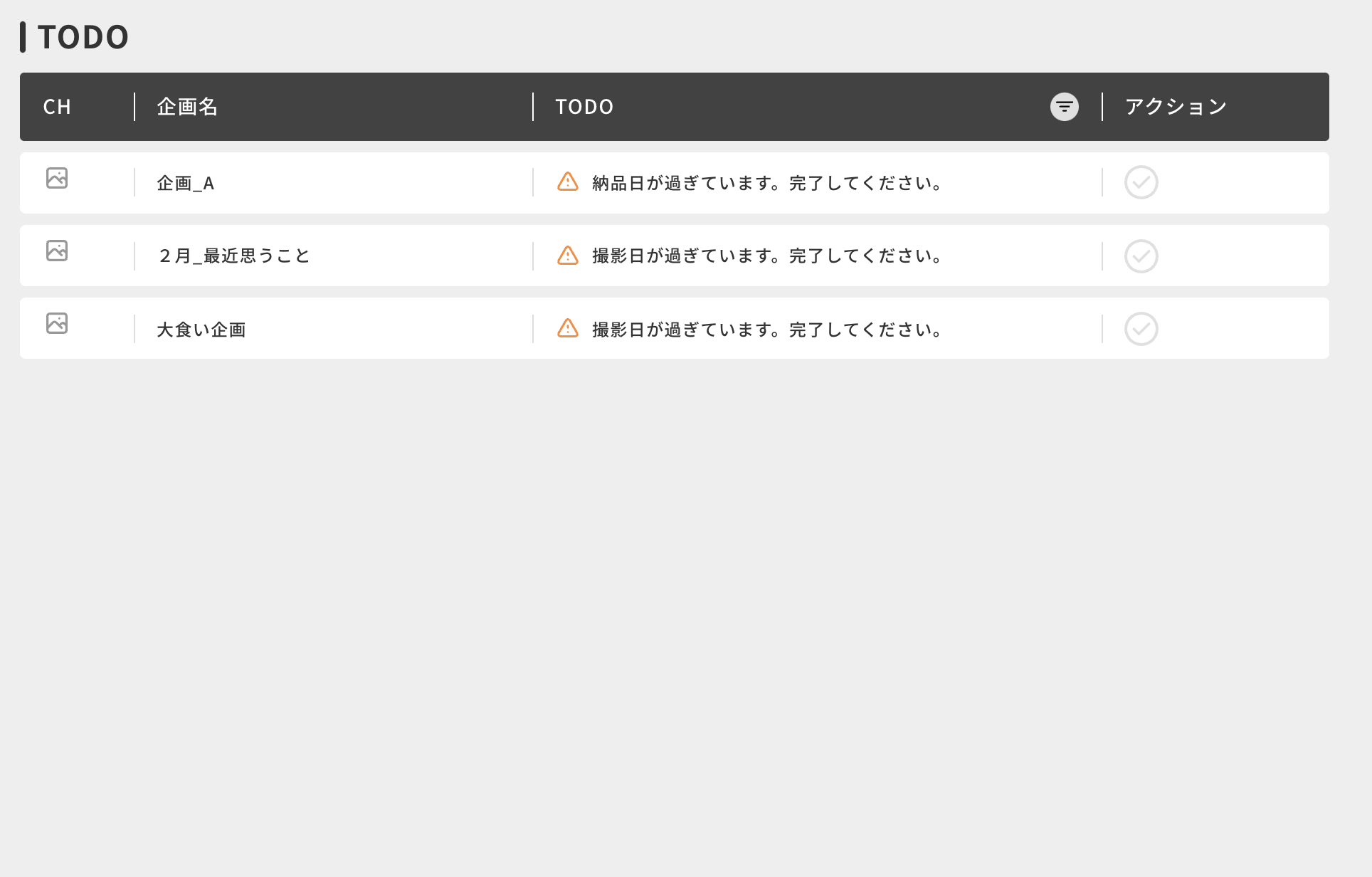Click warning triangle in 企画_A row

pos(567,182)
